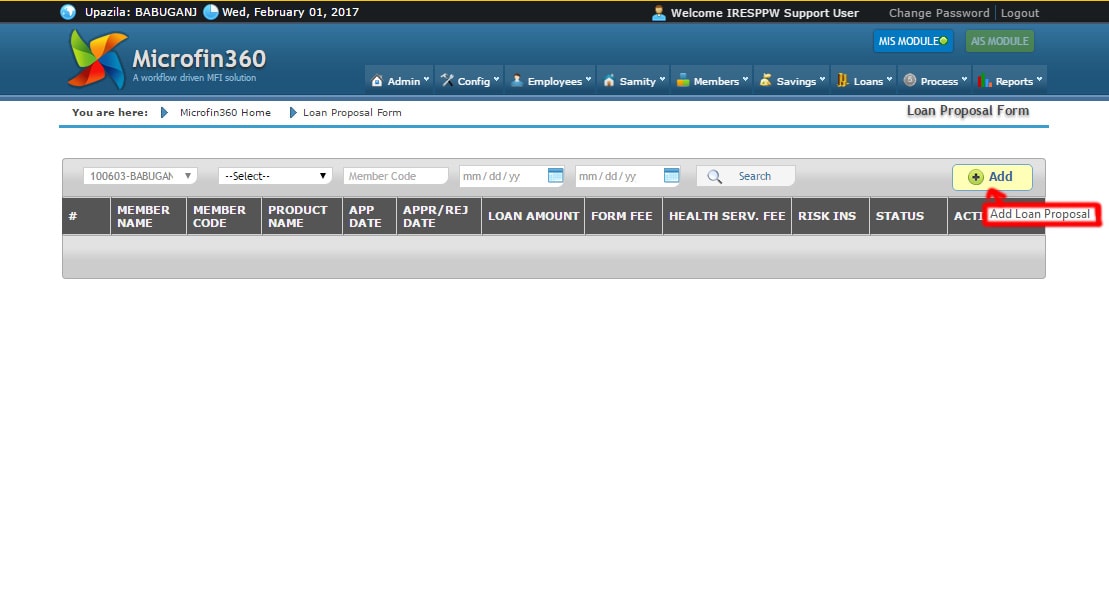1109x613 pixels.
Task: Open the second date calendar picker icon
Action: click(x=671, y=176)
